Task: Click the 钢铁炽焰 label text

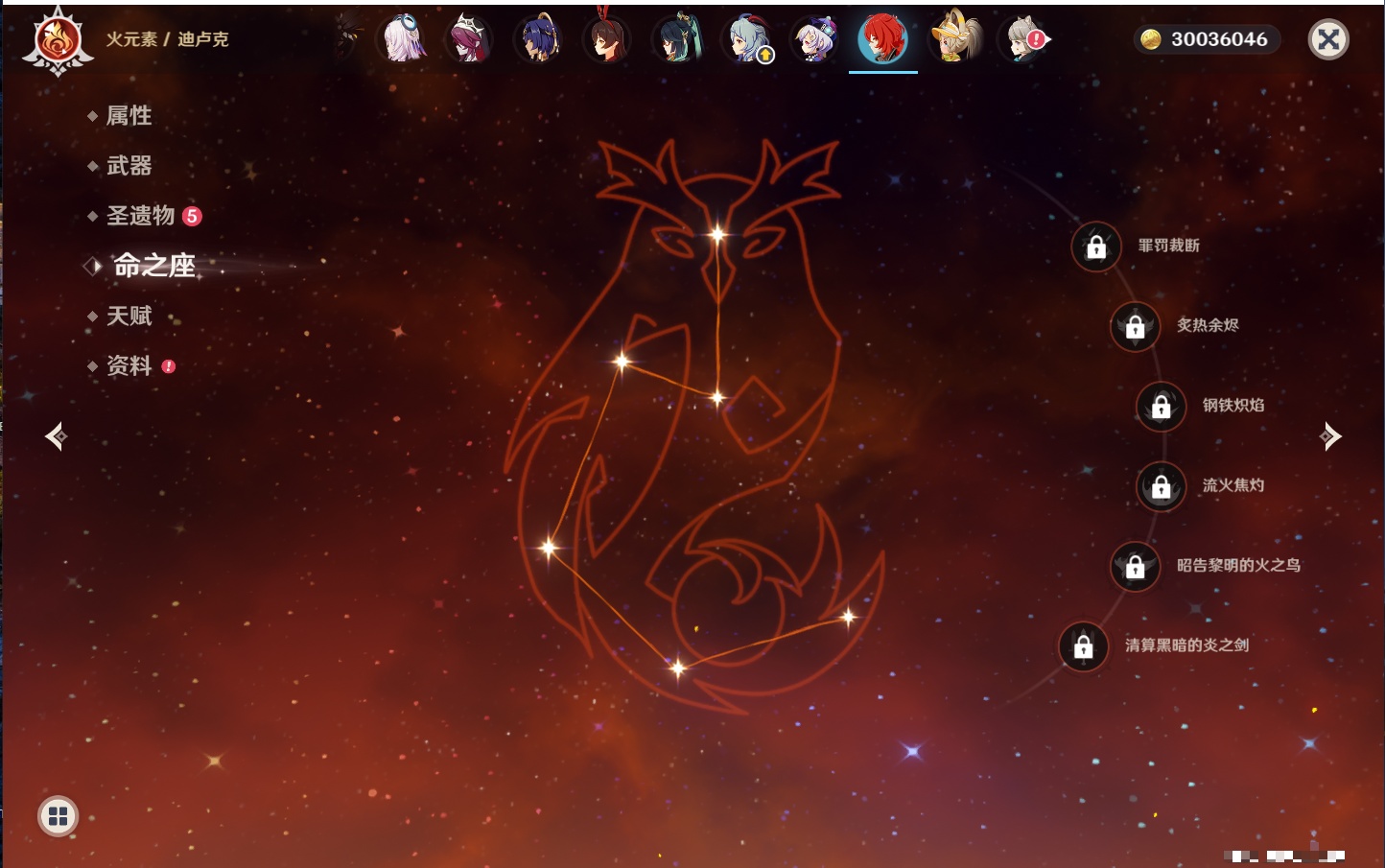Action: click(1233, 405)
